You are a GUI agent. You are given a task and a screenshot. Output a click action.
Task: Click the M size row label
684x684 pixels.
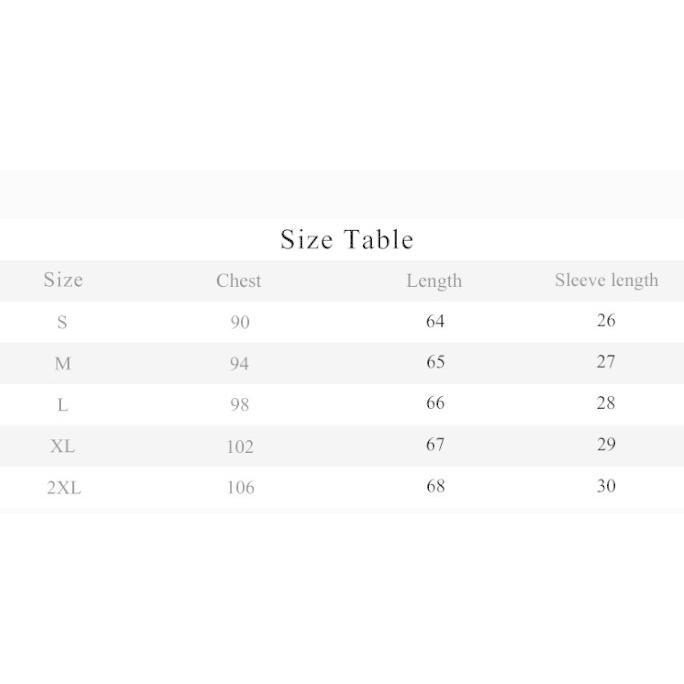[62, 363]
